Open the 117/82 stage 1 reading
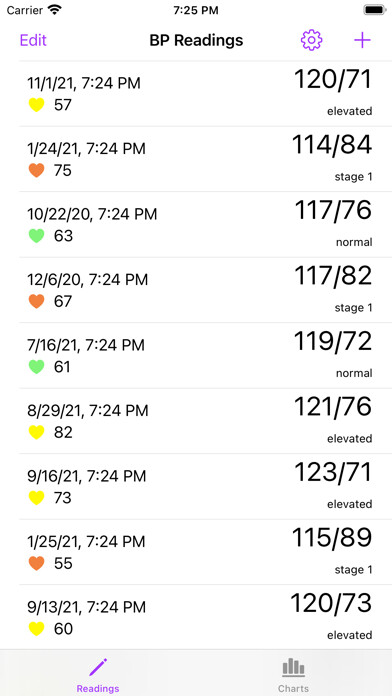Screen dimensions: 392x696 point(196,290)
